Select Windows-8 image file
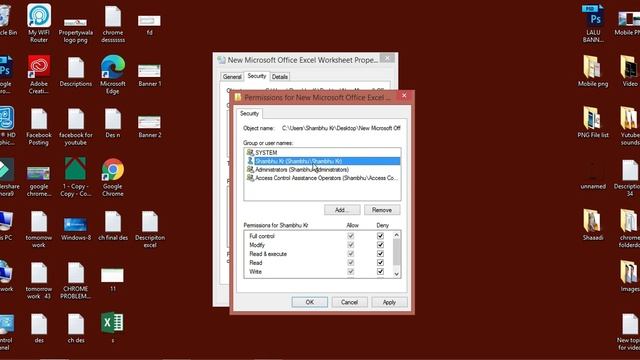The image size is (640, 360). tap(76, 229)
